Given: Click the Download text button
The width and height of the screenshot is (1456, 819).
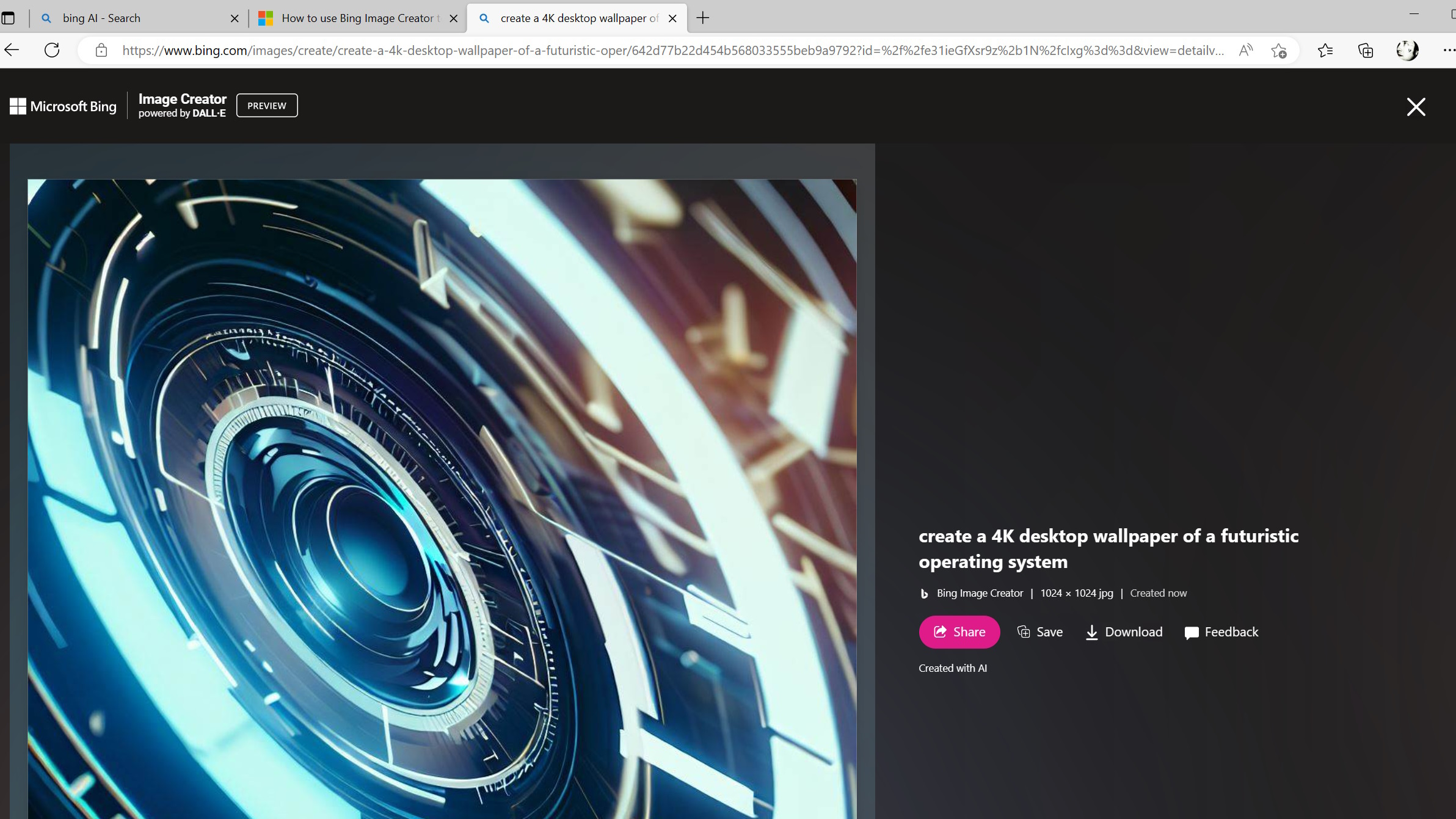Looking at the screenshot, I should click(x=1123, y=632).
